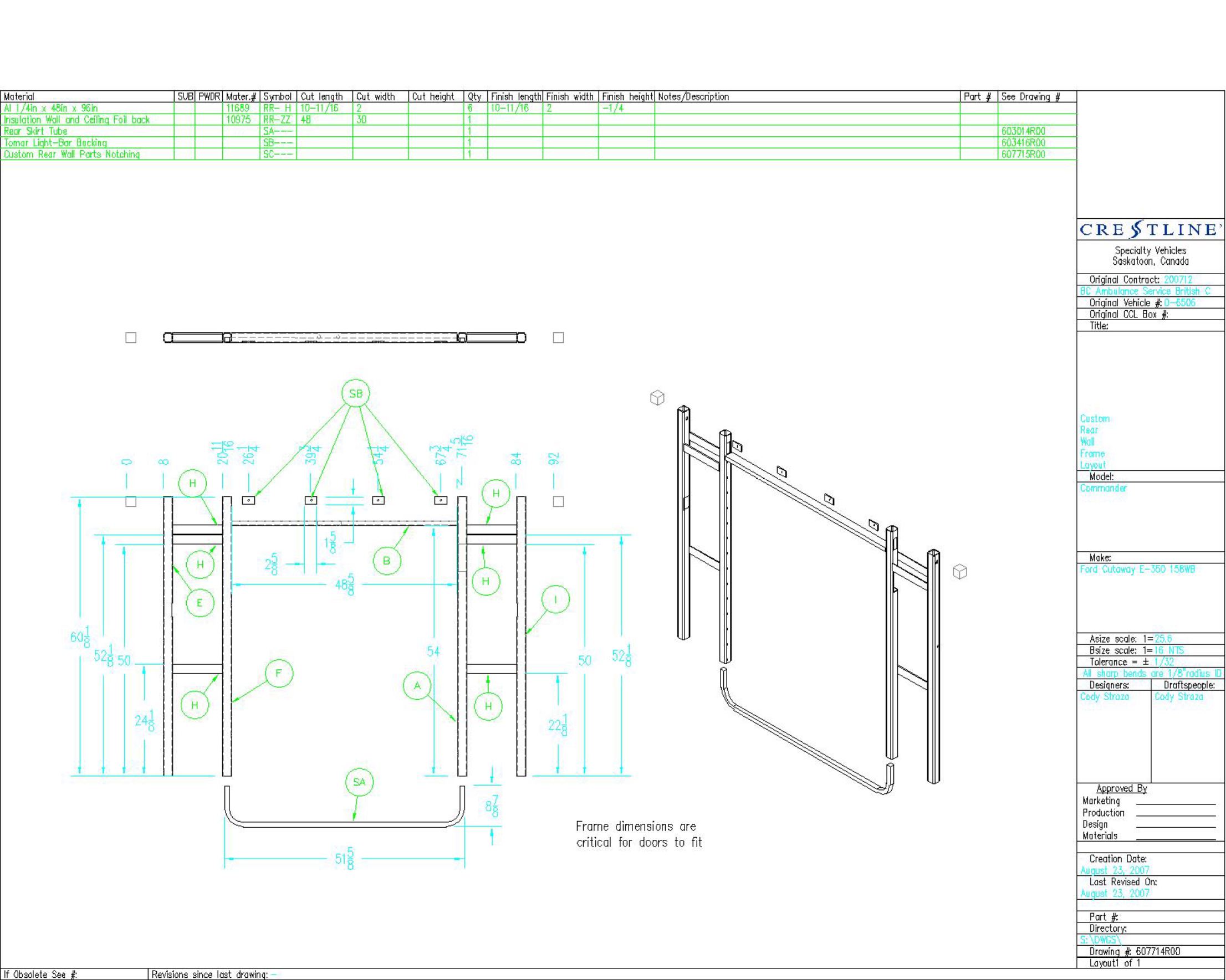This screenshot has width=1226, height=980.
Task: Click the small square below the 0 dimension
Action: click(131, 501)
